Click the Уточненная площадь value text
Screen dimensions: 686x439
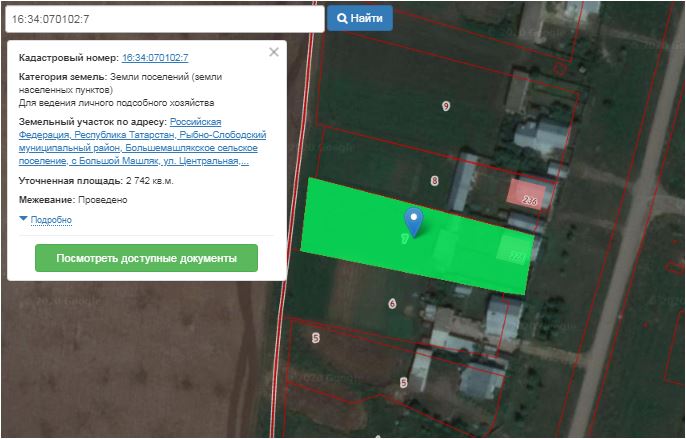149,181
